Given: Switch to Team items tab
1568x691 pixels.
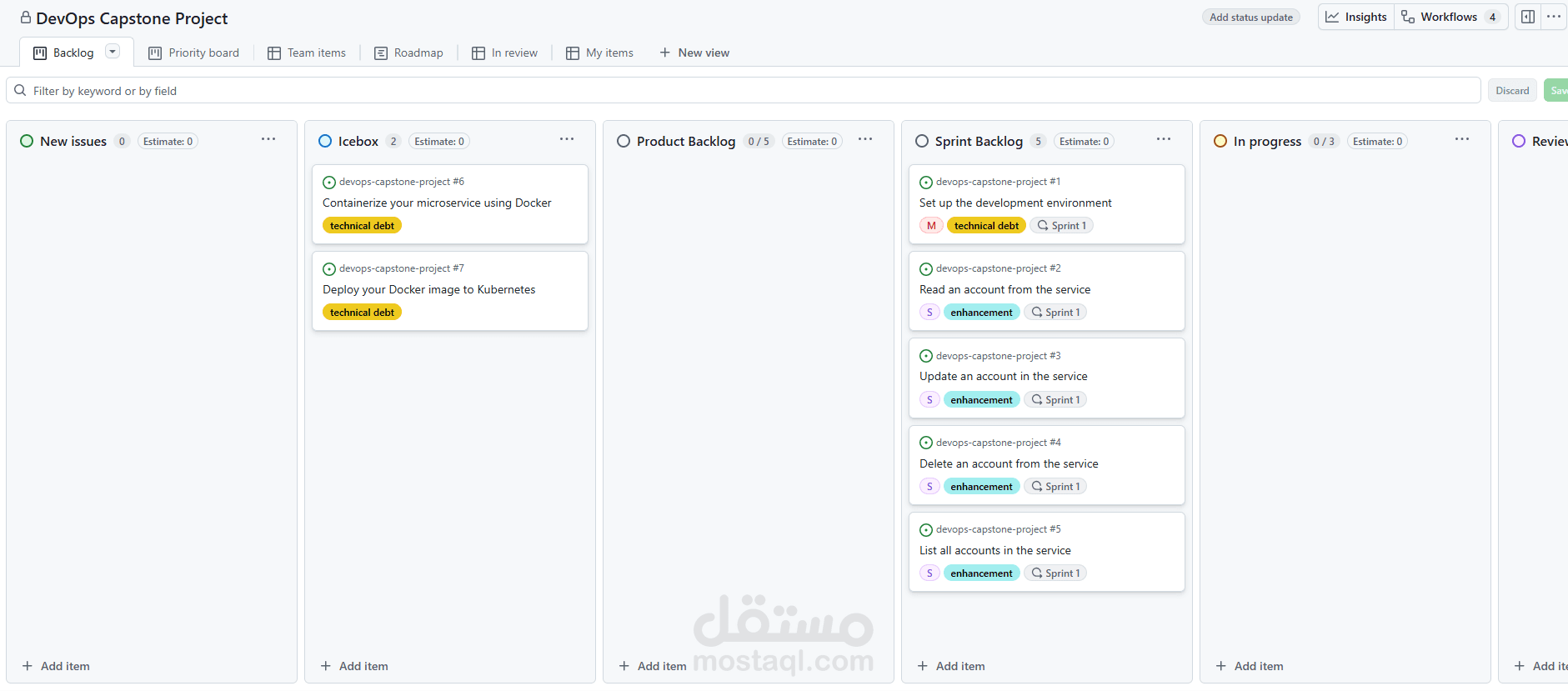Looking at the screenshot, I should [x=307, y=53].
